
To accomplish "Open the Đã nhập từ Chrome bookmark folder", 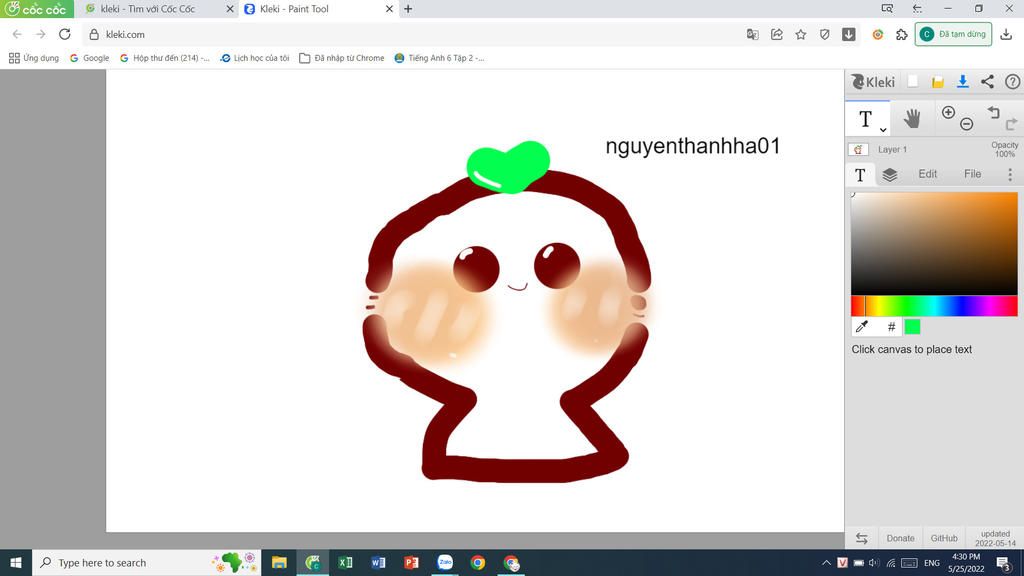I will tap(342, 58).
